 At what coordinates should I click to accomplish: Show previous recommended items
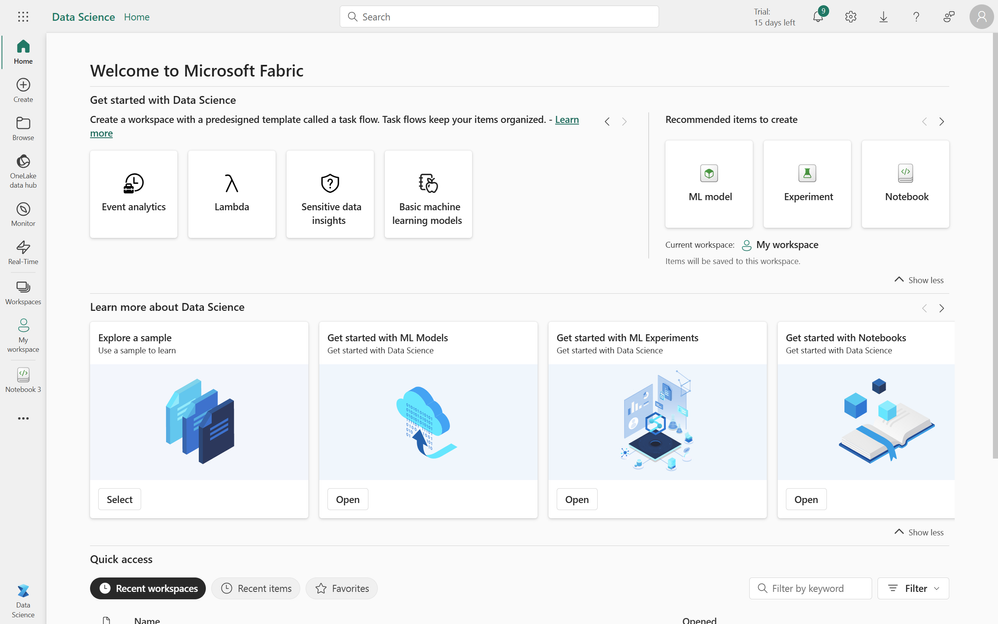coord(924,122)
